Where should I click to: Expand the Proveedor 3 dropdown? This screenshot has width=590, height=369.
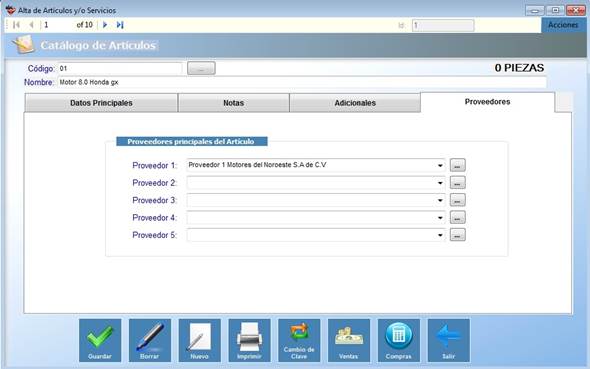(440, 200)
